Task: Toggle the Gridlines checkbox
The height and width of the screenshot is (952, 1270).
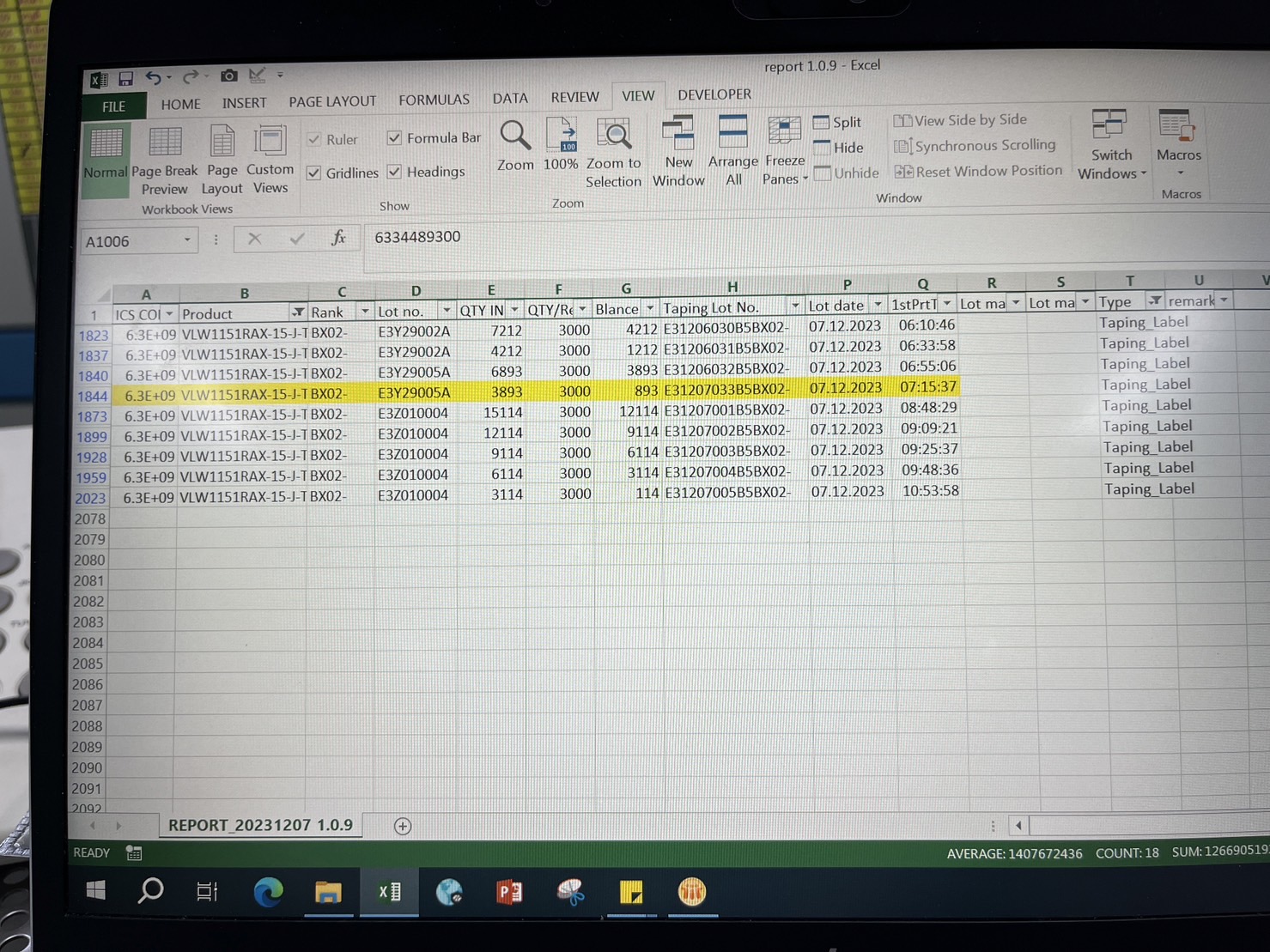Action: pos(314,173)
